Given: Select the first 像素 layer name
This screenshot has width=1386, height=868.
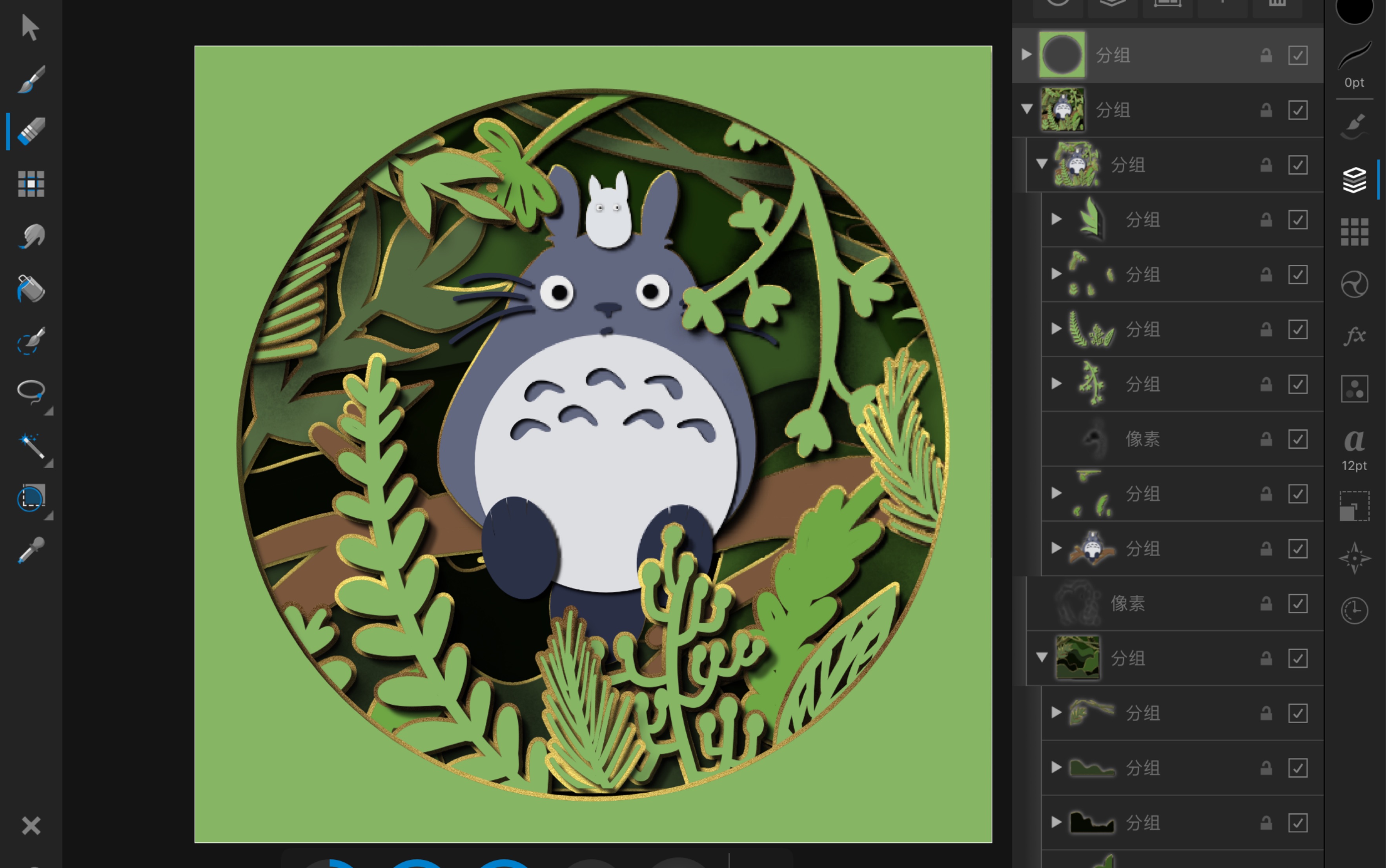Looking at the screenshot, I should [x=1142, y=439].
